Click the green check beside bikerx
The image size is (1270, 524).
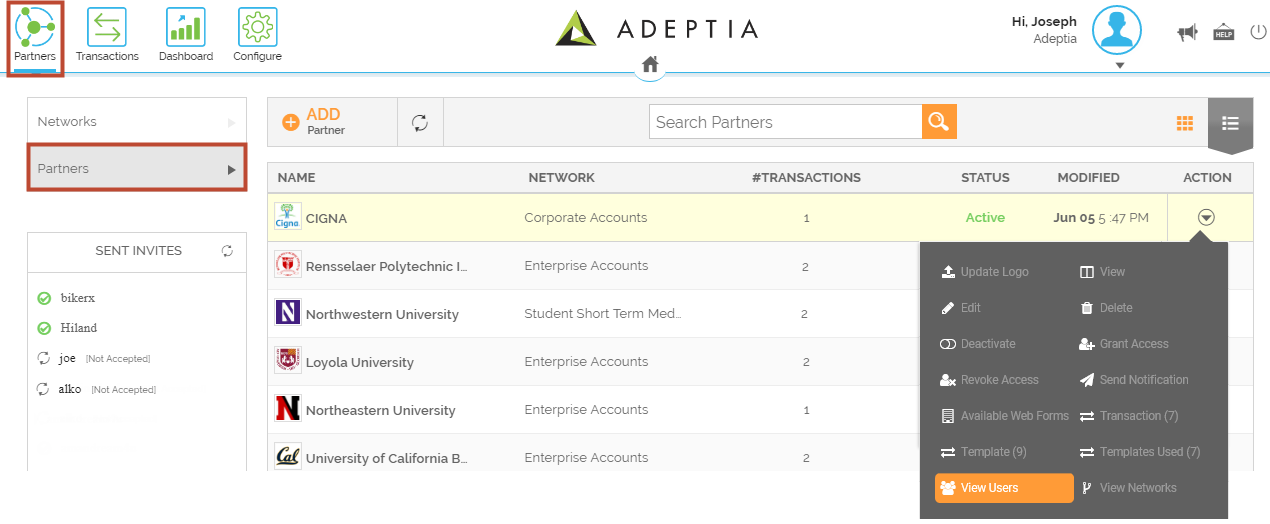(44, 298)
